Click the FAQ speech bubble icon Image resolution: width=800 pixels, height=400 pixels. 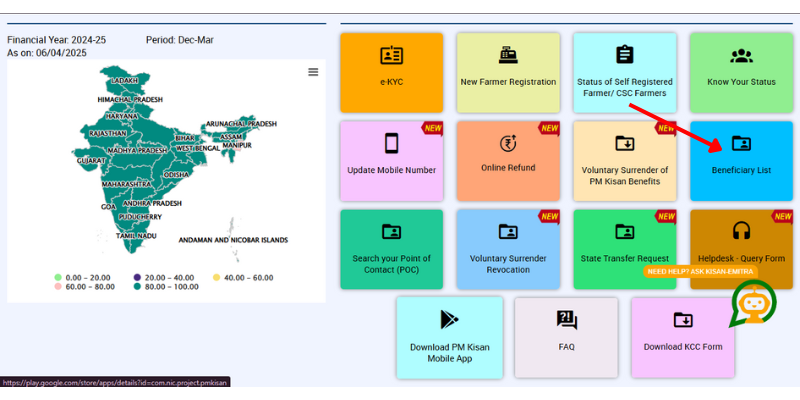[x=566, y=320]
